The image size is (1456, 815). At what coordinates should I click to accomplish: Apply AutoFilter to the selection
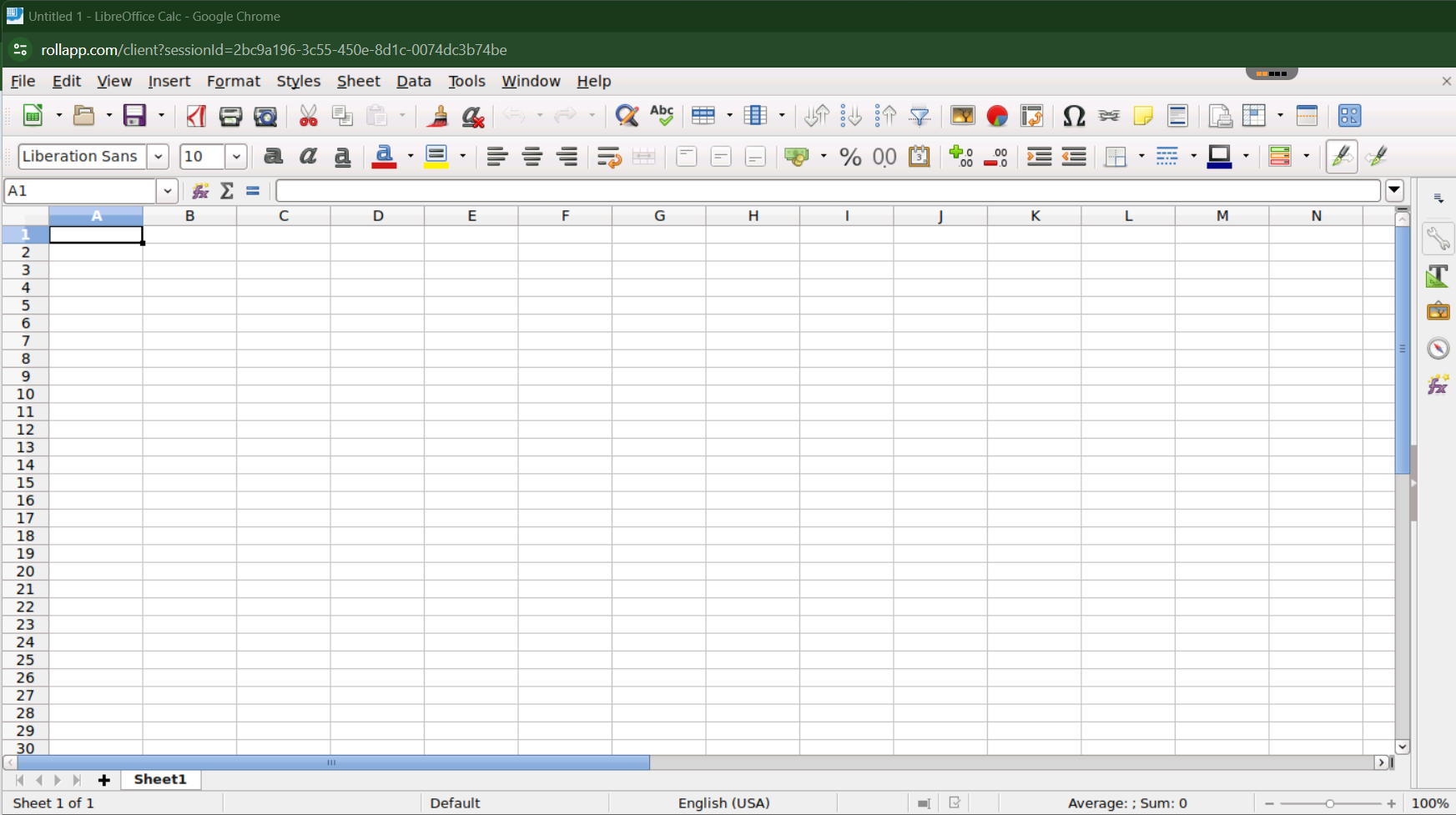point(919,116)
